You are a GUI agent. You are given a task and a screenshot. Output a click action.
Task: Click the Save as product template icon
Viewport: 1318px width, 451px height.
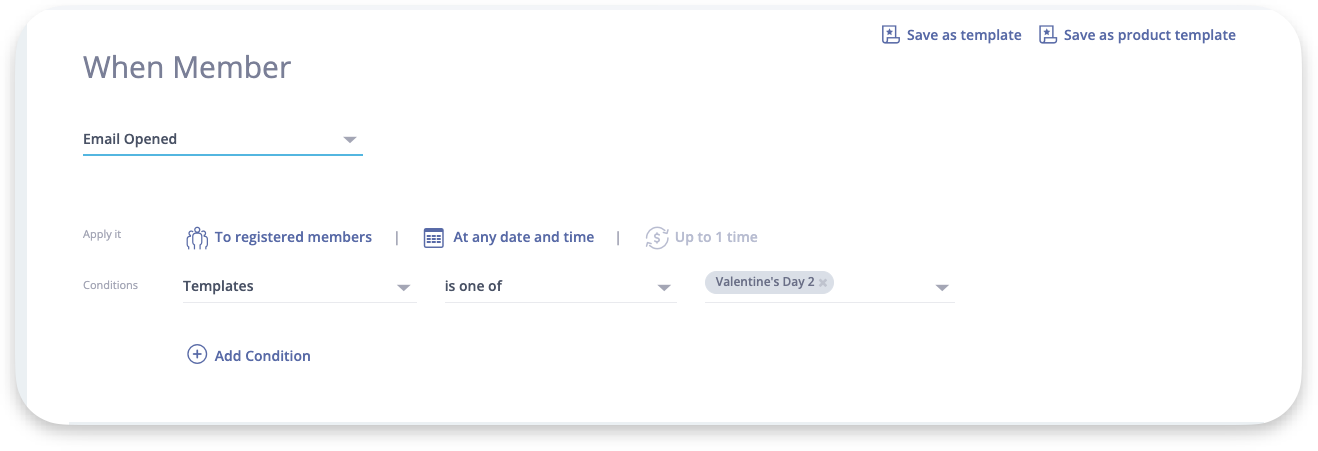[x=1048, y=35]
